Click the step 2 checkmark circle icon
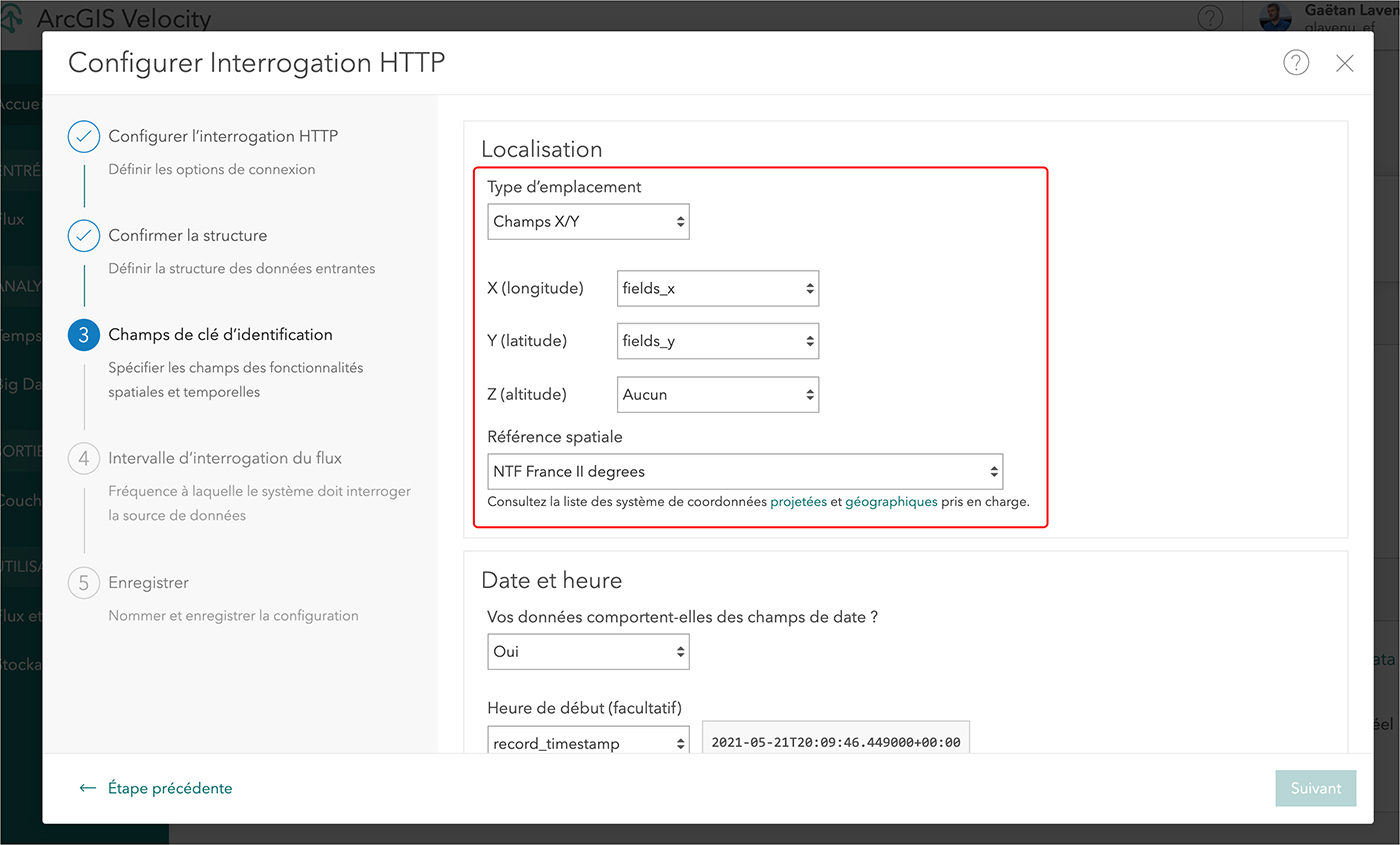This screenshot has height=845, width=1400. pos(84,236)
